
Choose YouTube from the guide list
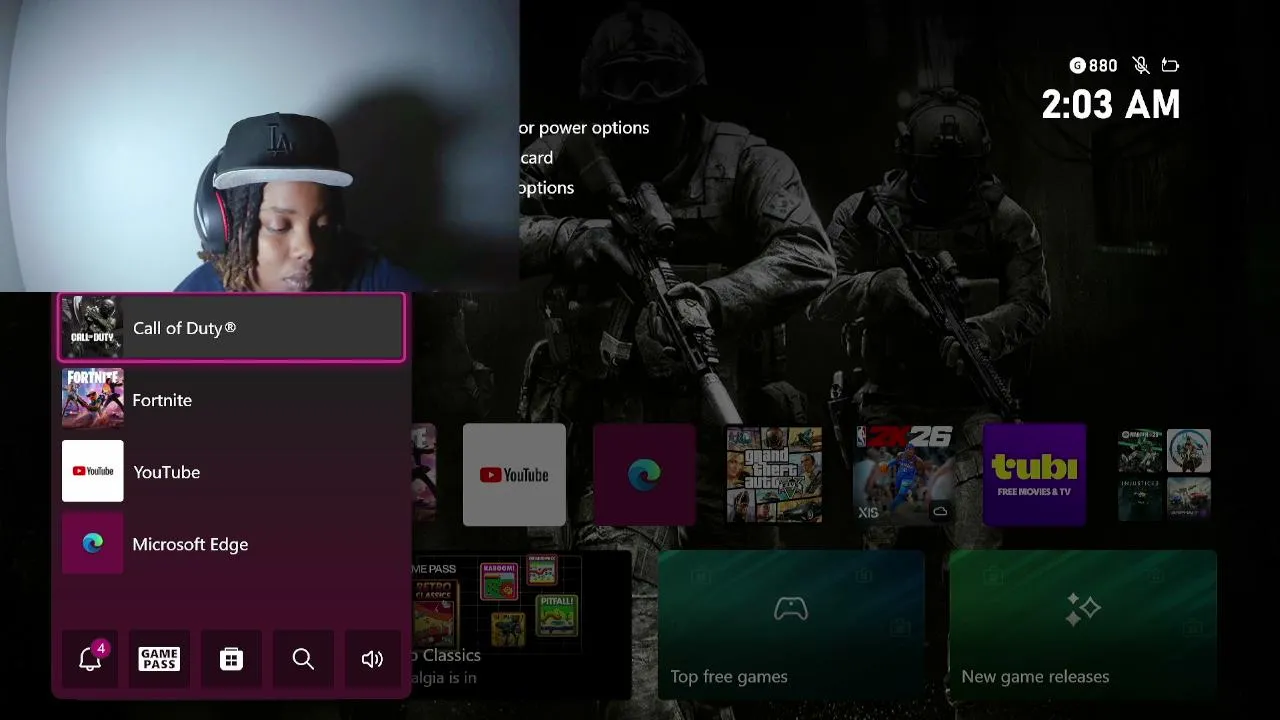(231, 472)
